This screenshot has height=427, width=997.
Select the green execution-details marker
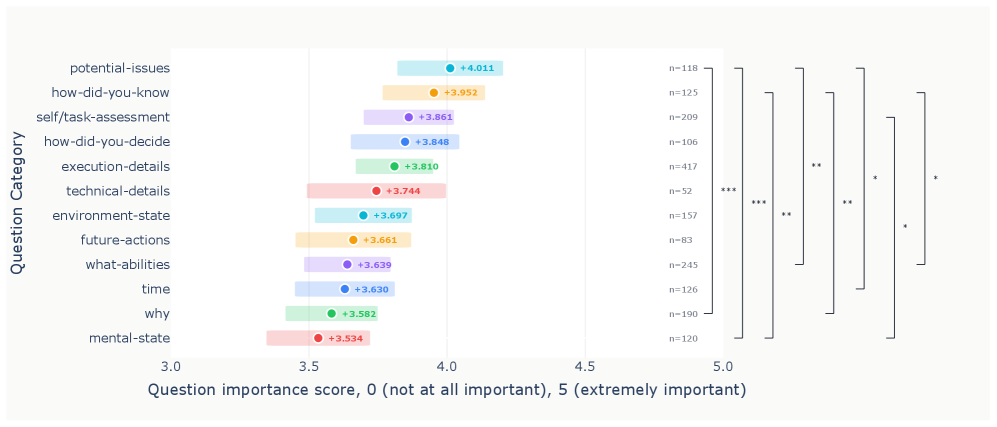point(394,166)
